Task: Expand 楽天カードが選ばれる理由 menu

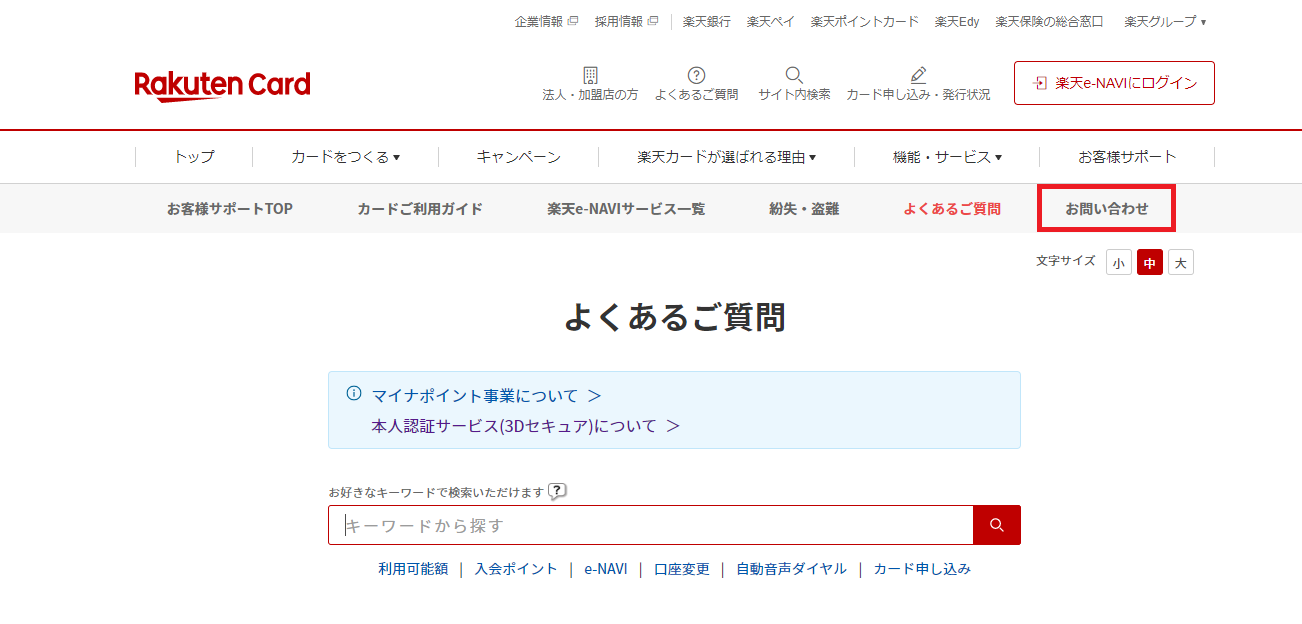Action: [x=726, y=157]
